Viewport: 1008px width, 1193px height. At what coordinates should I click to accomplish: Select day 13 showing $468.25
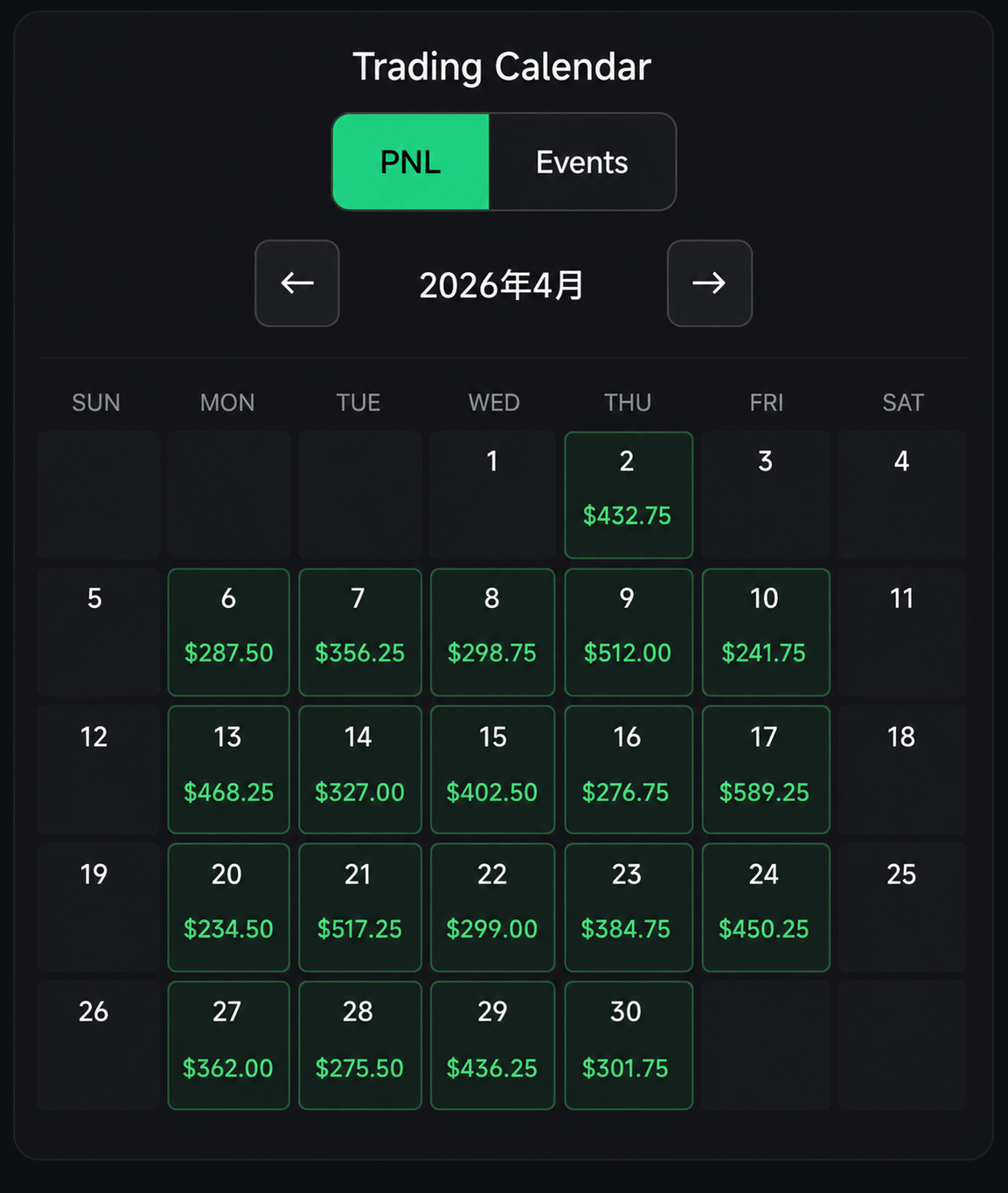(229, 770)
